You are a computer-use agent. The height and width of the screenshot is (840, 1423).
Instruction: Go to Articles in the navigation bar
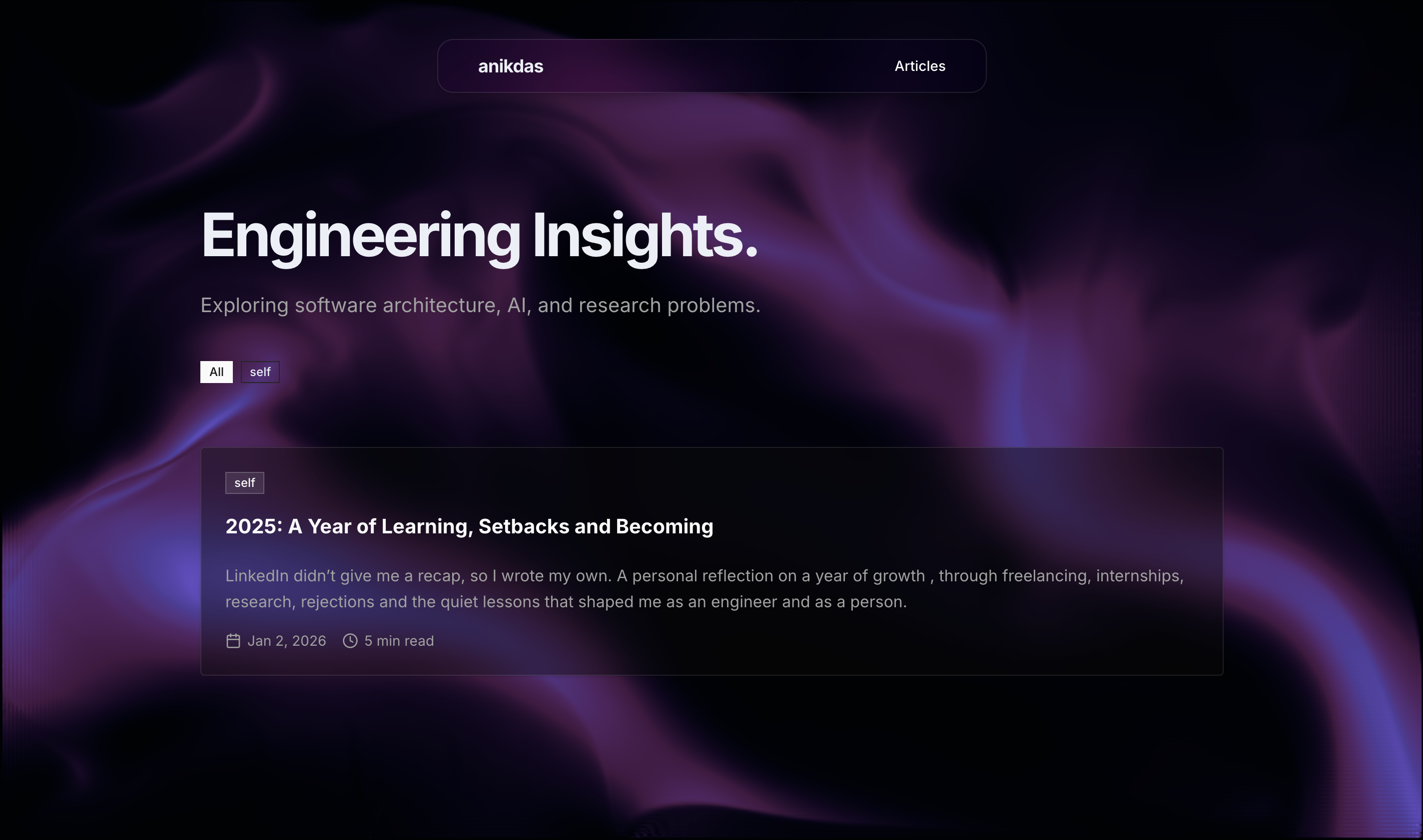[x=919, y=66]
